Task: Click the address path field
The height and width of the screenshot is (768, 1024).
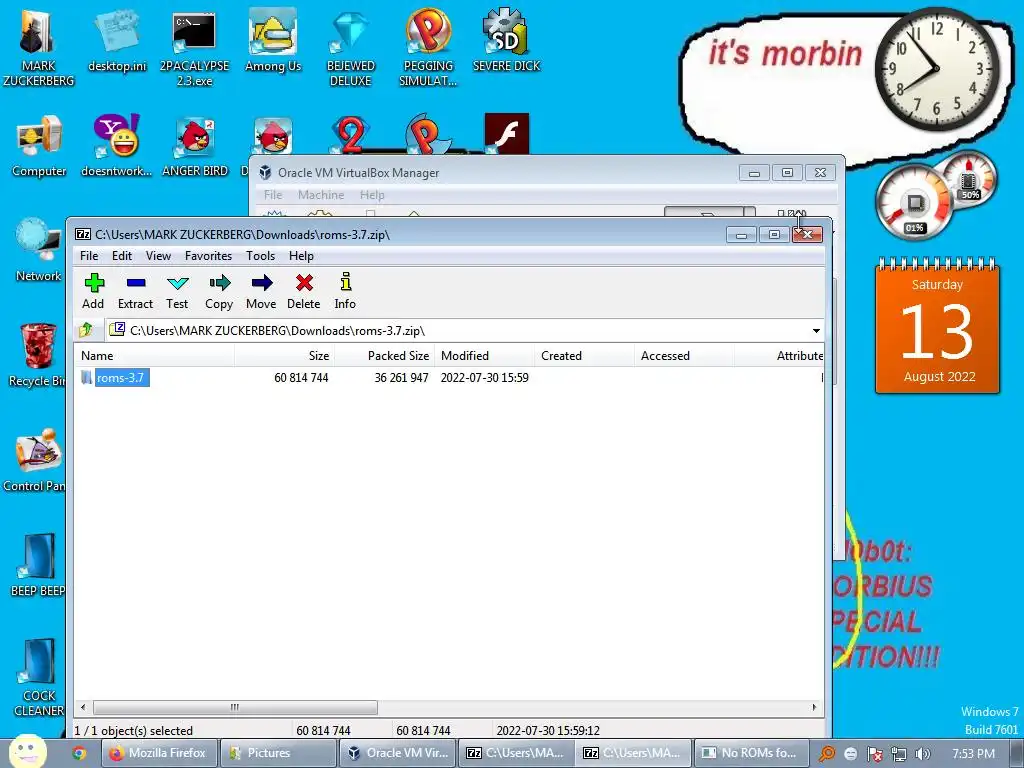Action: 457,330
